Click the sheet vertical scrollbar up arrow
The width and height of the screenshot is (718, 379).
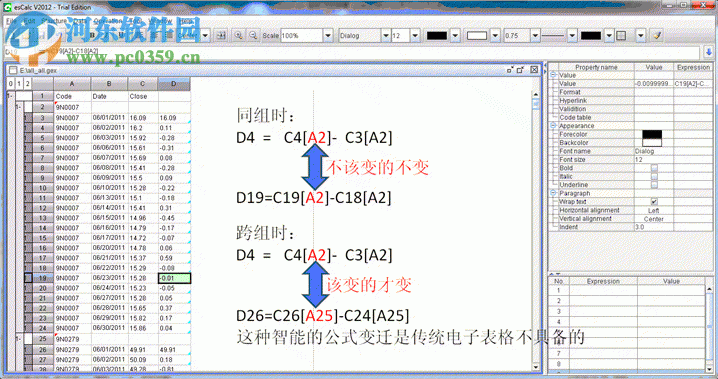(536, 94)
